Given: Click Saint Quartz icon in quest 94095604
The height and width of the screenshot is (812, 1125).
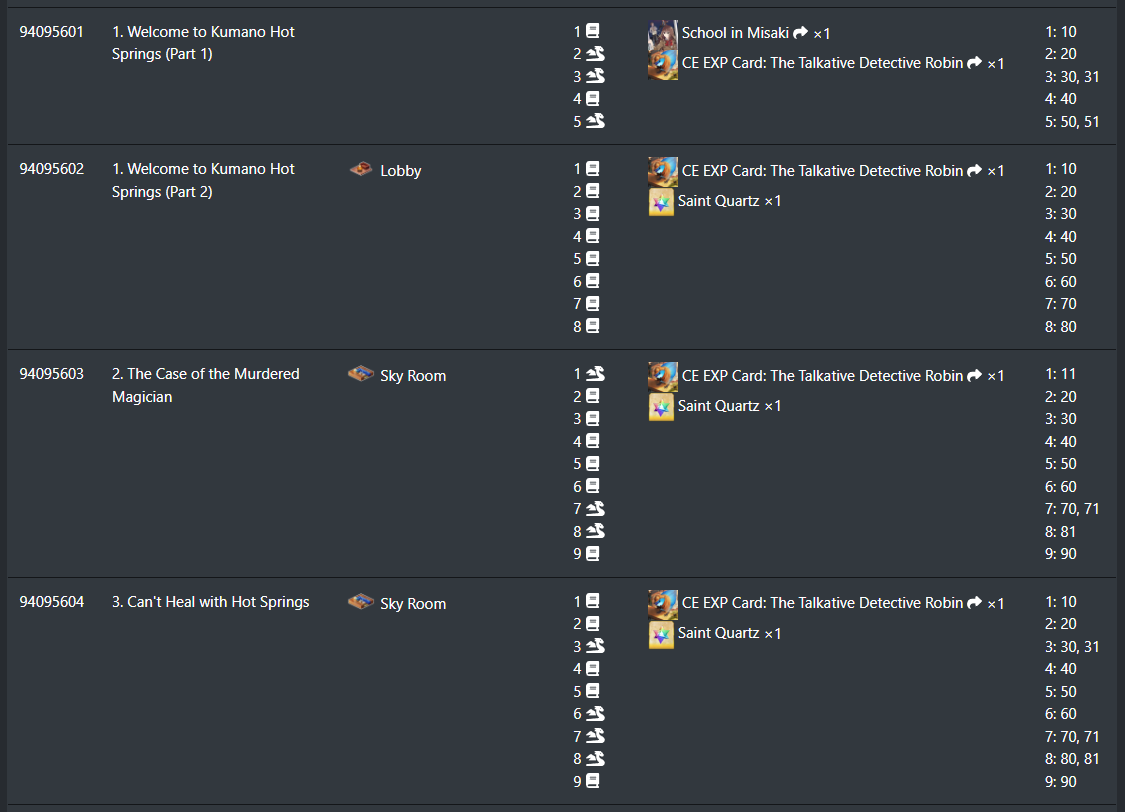Looking at the screenshot, I should [x=661, y=634].
